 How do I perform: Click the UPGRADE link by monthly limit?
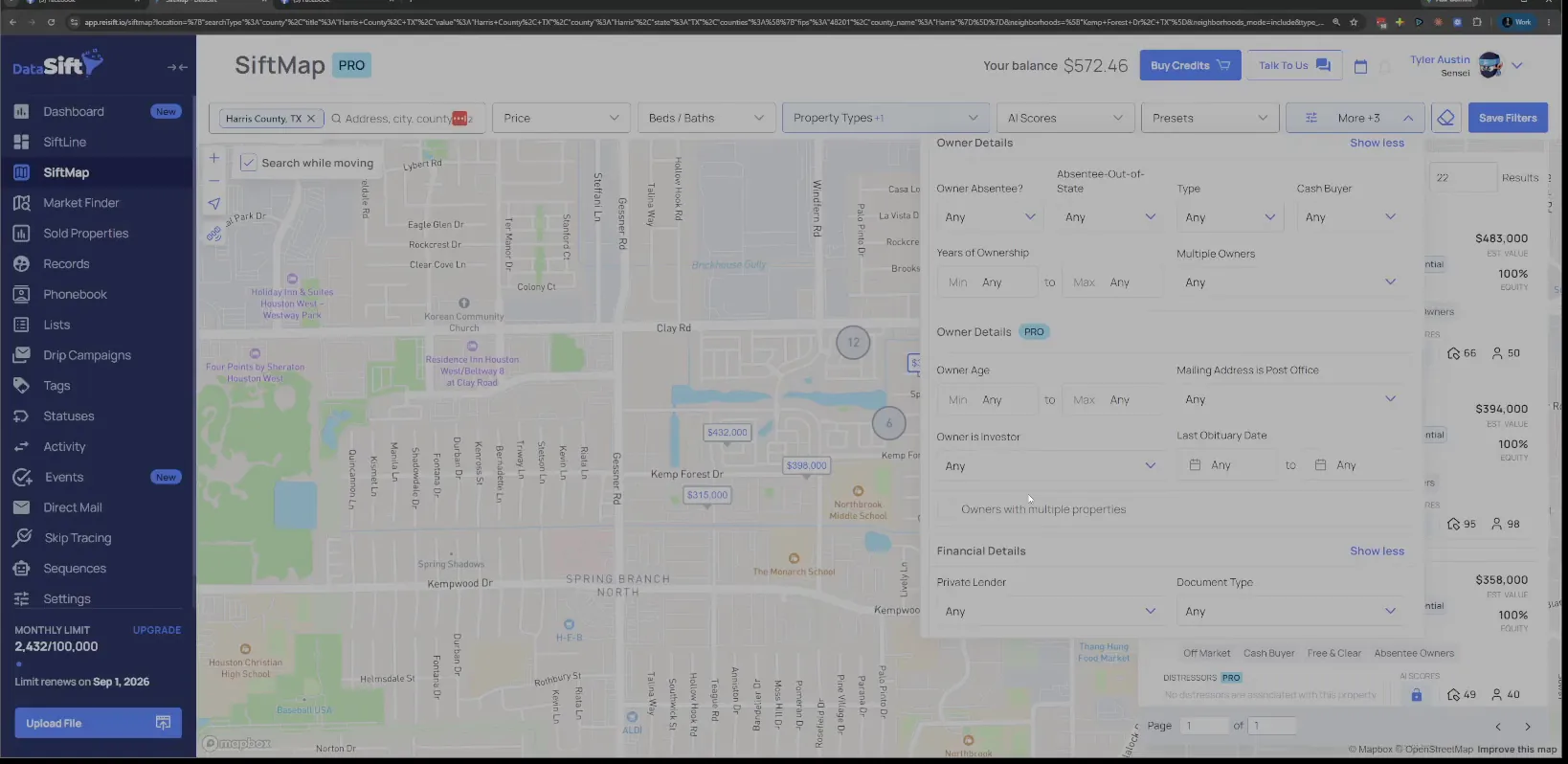click(x=157, y=630)
